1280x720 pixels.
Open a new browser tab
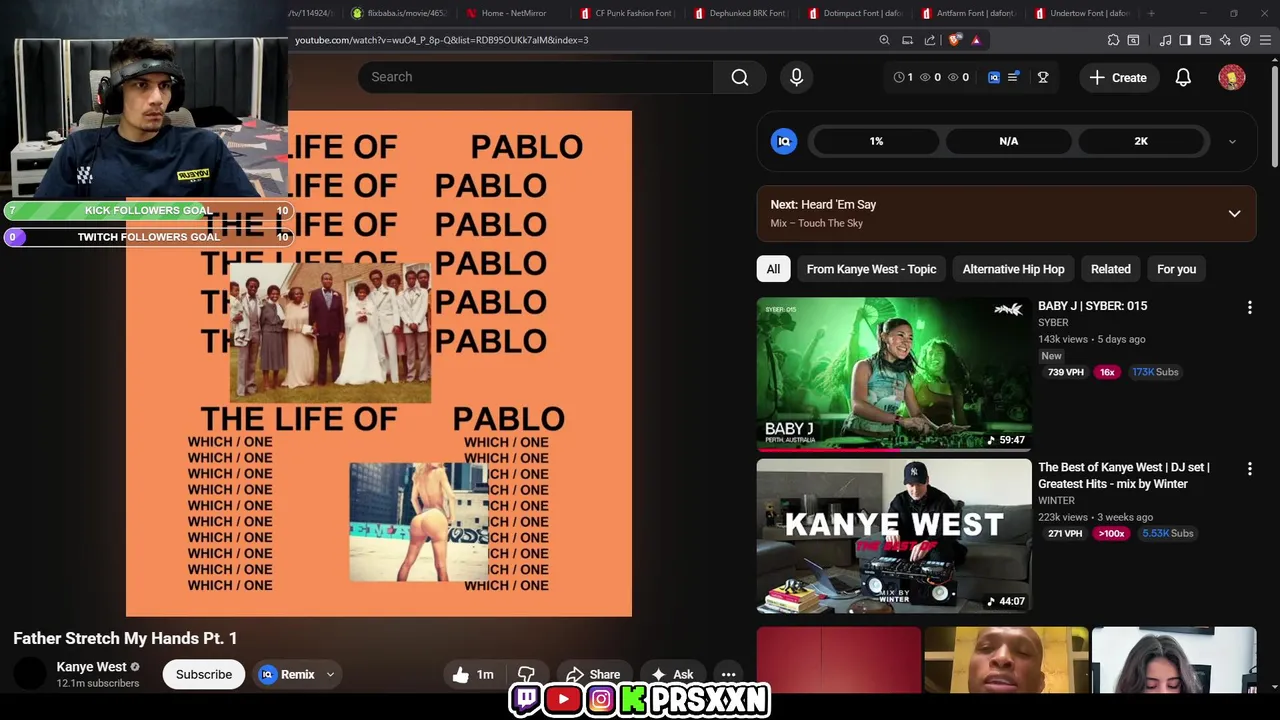(1151, 13)
